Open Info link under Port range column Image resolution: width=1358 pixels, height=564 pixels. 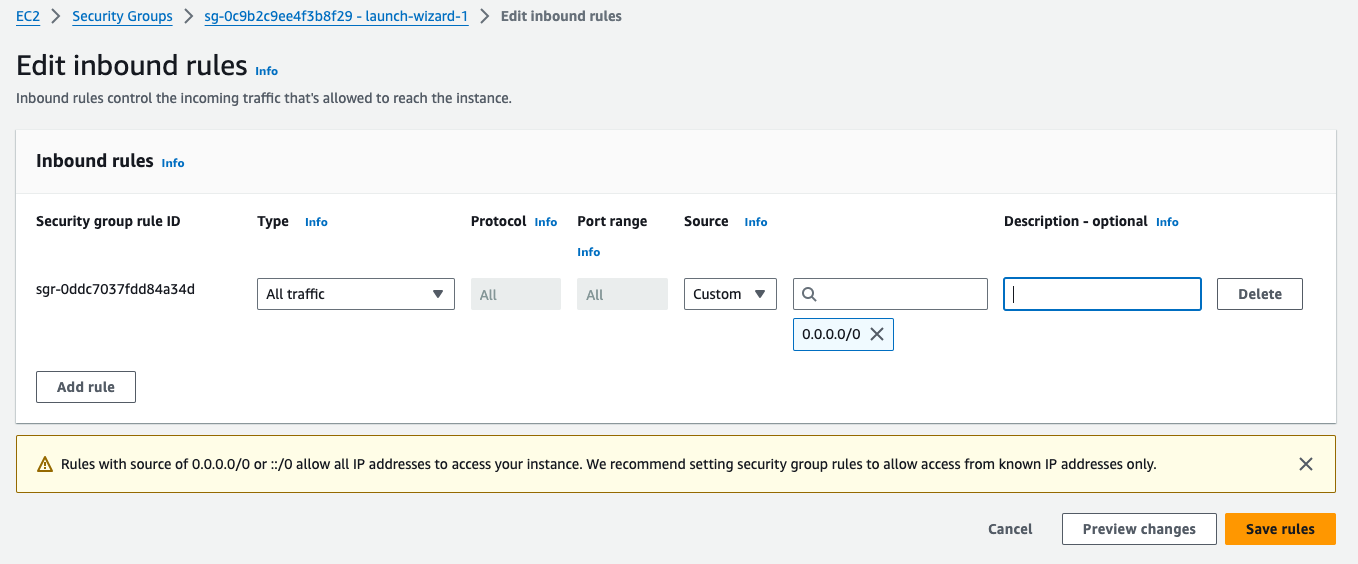[x=589, y=252]
